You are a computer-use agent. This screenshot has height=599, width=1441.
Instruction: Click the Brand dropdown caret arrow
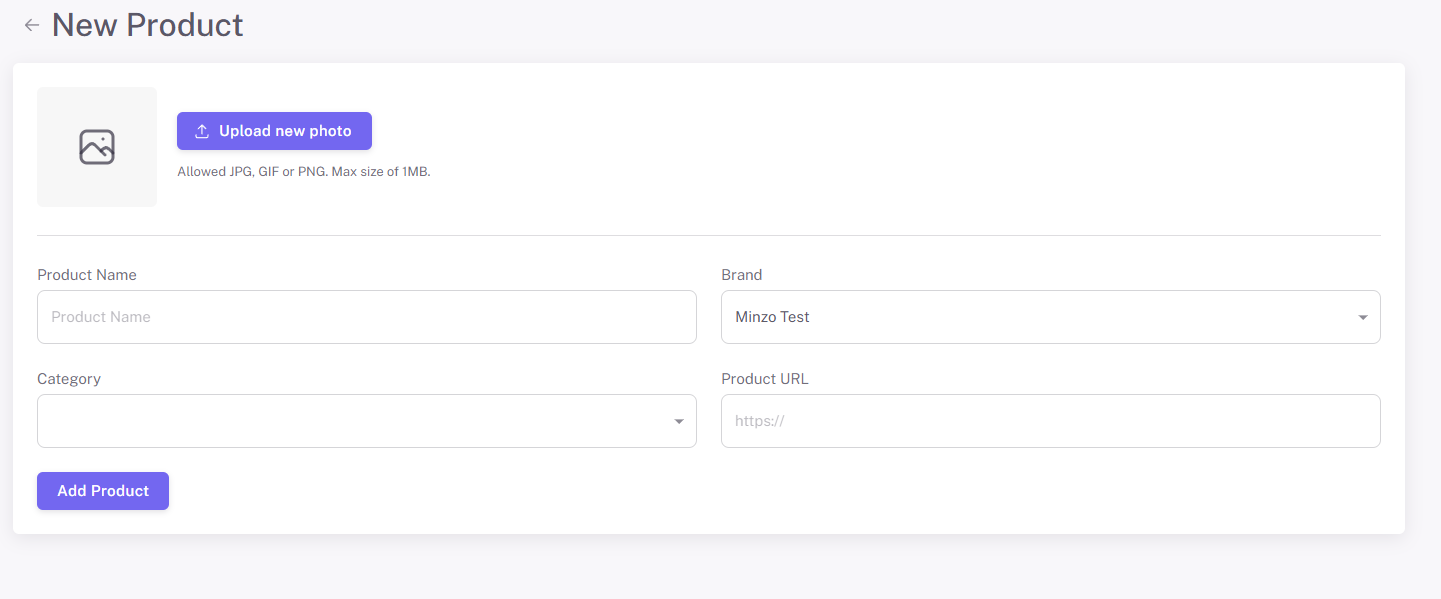1362,318
